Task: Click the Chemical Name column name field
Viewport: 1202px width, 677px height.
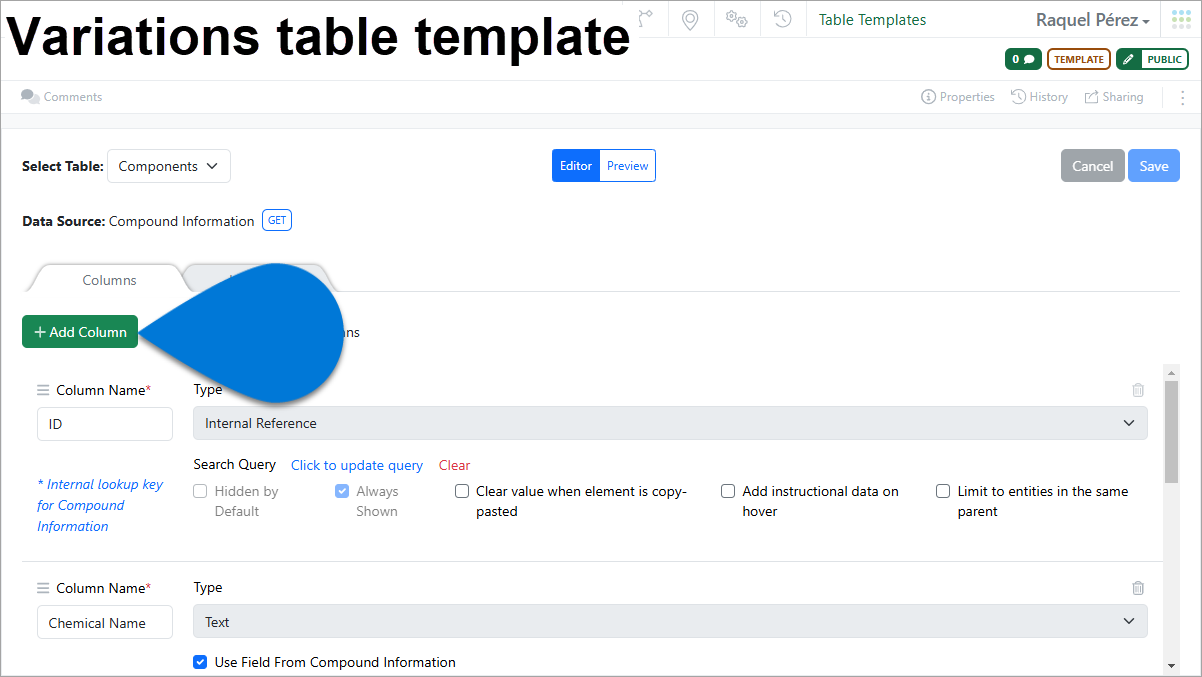Action: click(x=105, y=623)
